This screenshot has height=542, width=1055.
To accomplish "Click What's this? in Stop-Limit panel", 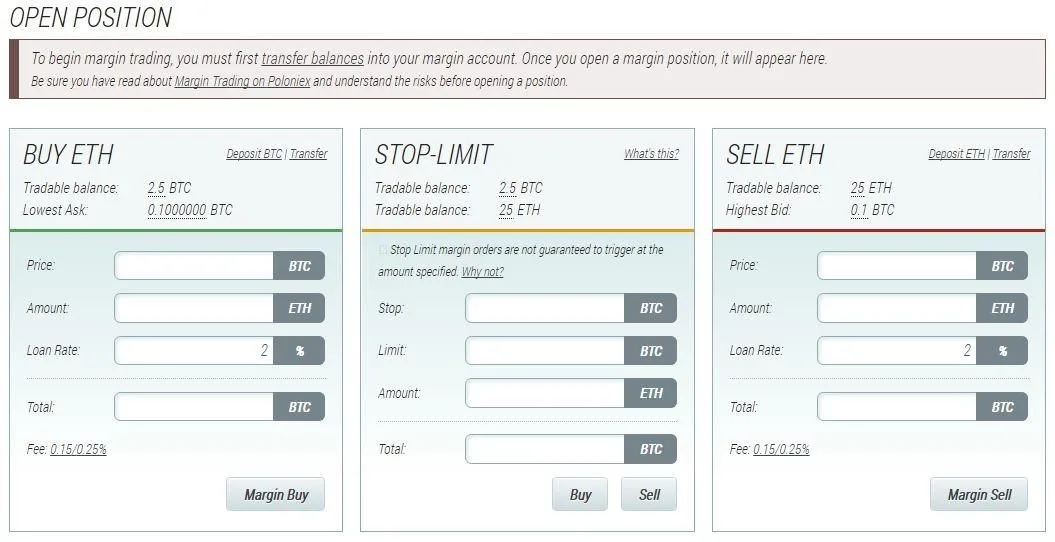I will (x=651, y=154).
